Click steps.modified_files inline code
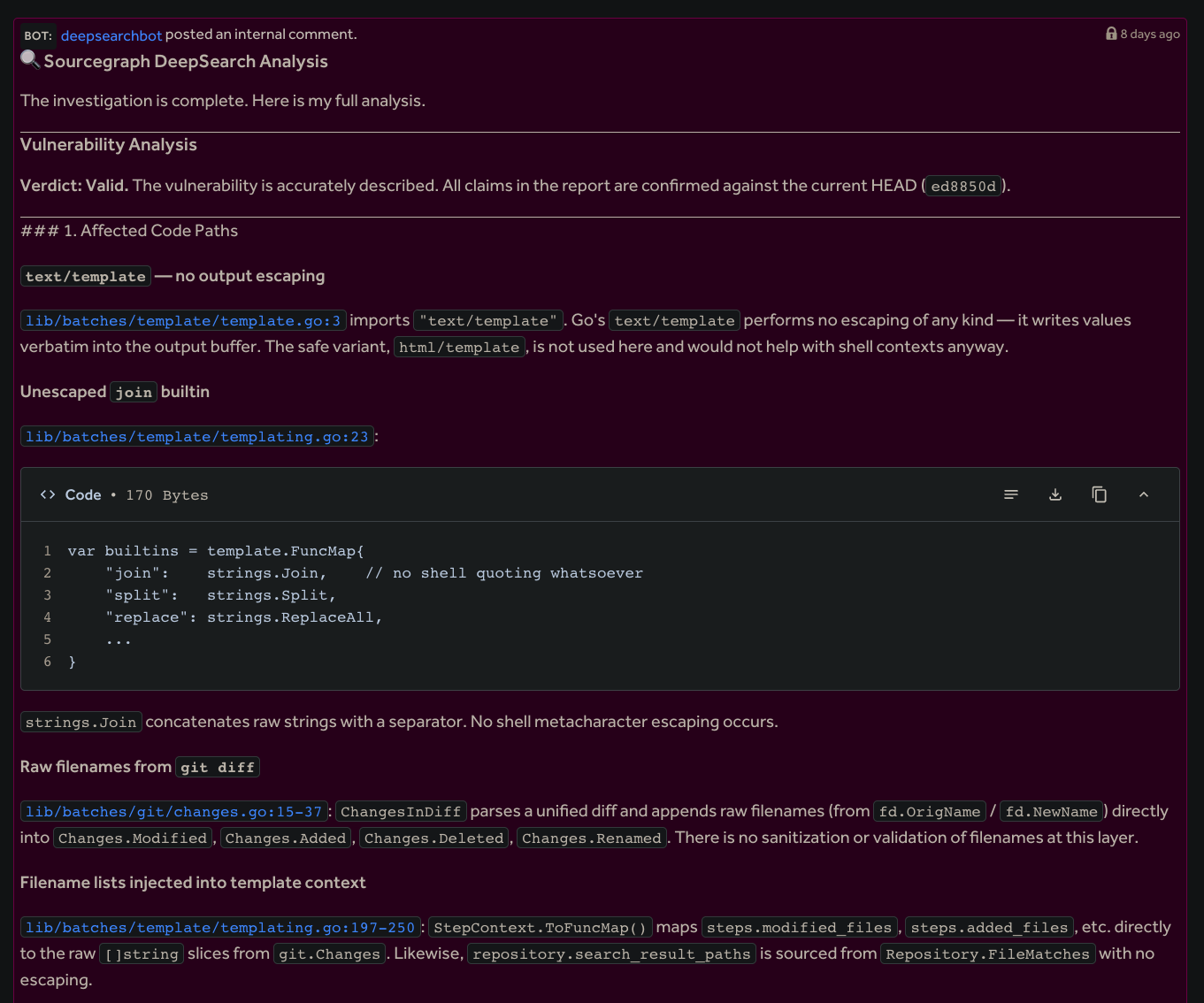The width and height of the screenshot is (1204, 1003). click(800, 927)
